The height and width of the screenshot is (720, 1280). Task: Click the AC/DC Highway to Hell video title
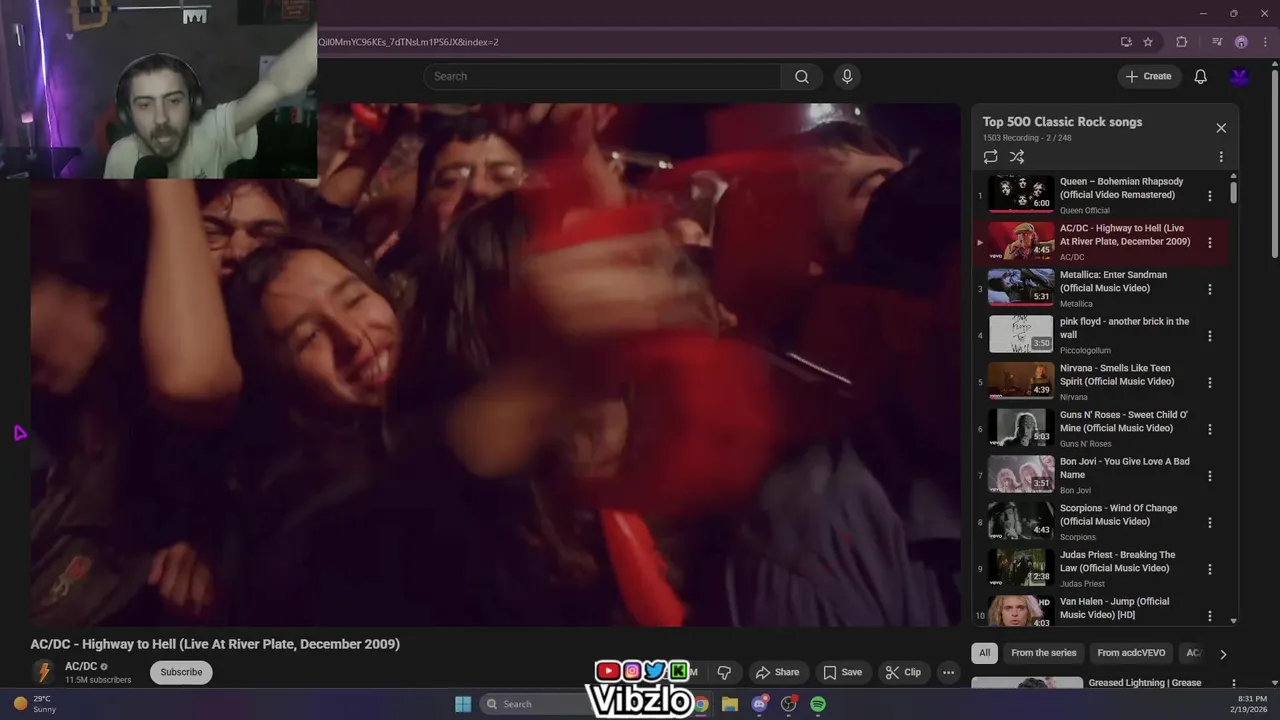point(215,644)
